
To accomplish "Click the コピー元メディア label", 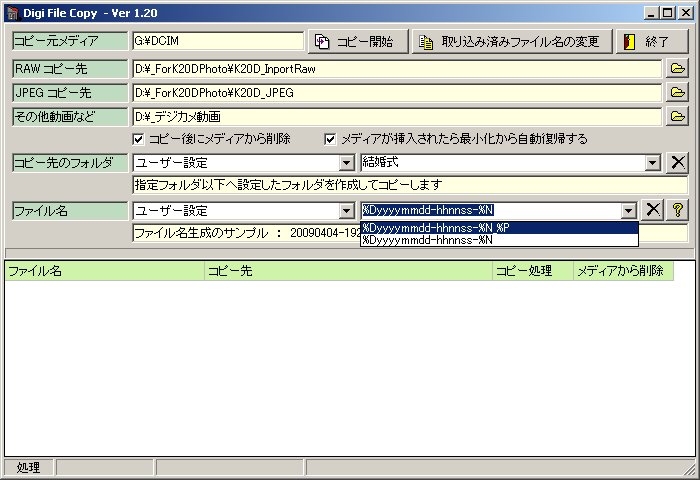I will tap(70, 41).
